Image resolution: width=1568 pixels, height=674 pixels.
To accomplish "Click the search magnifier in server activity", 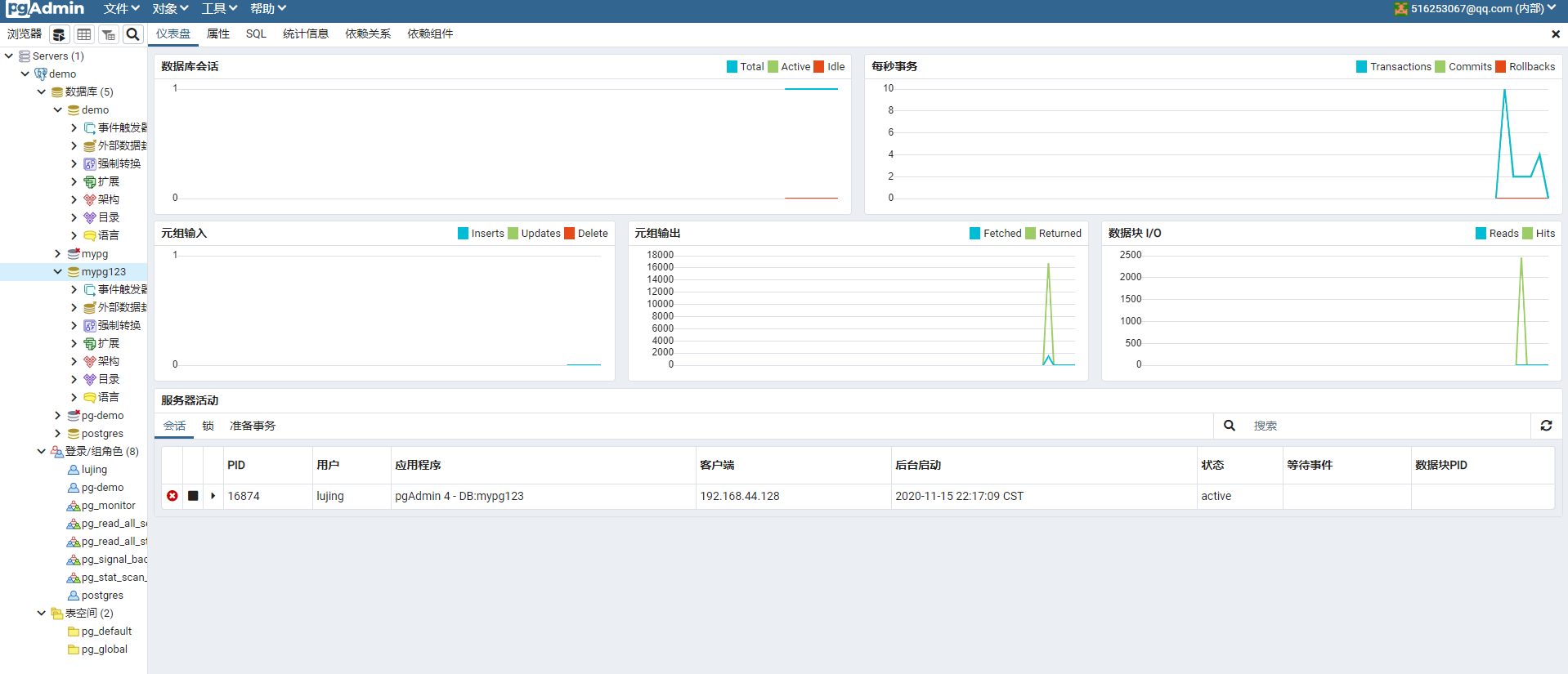I will tap(1229, 426).
